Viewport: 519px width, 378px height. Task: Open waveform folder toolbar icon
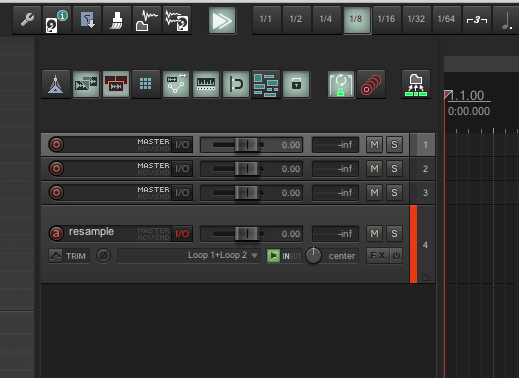point(146,20)
